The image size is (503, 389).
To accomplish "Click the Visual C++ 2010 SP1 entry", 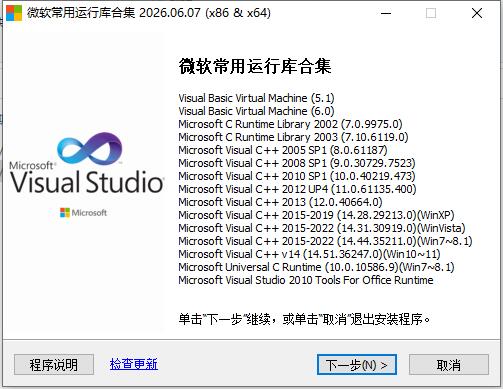I will coord(297,176).
